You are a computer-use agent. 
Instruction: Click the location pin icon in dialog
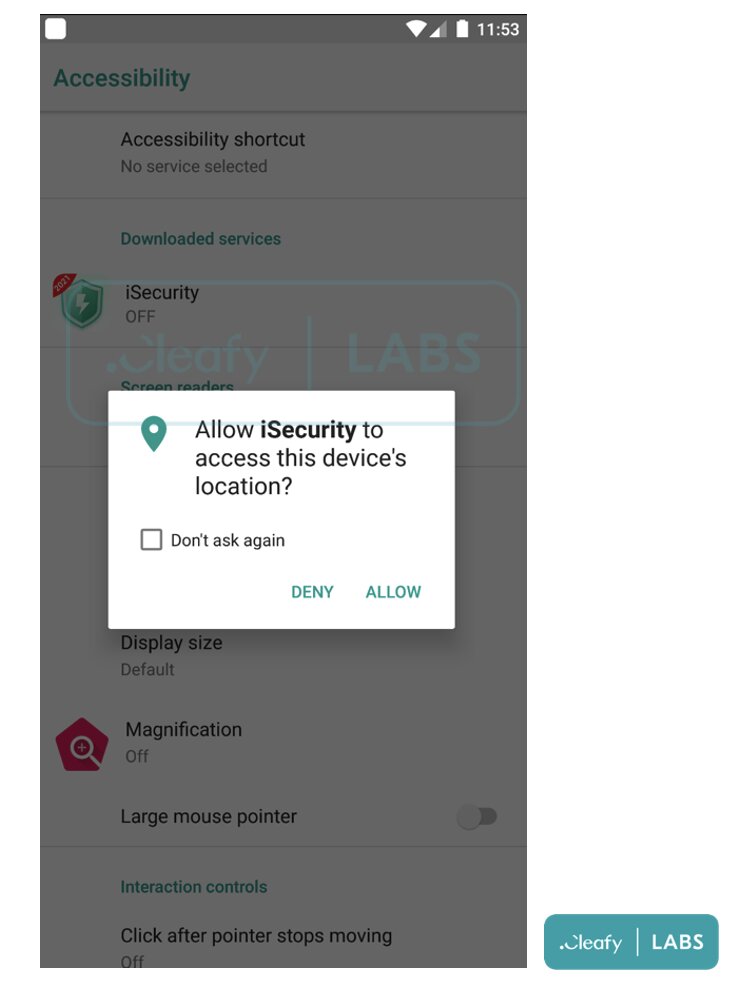[154, 434]
